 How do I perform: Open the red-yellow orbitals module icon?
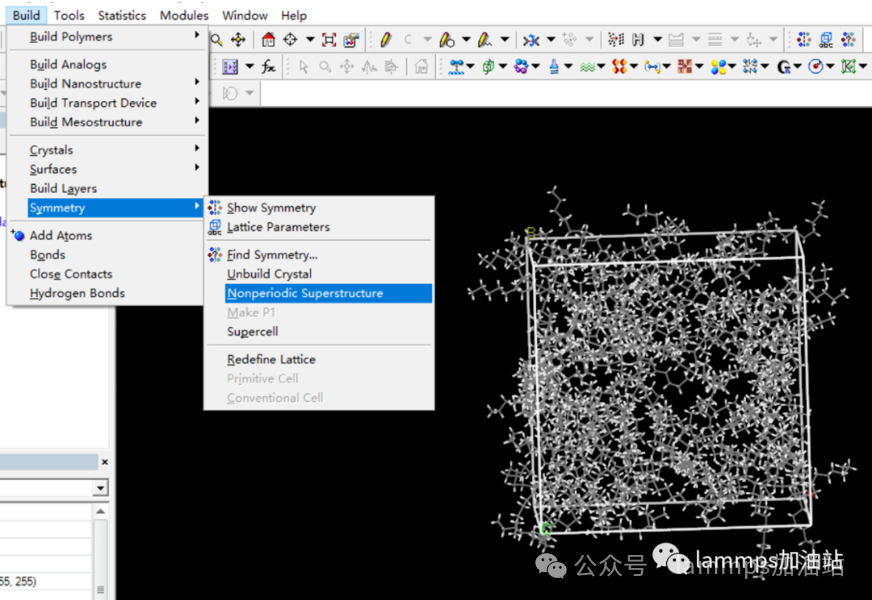tap(619, 67)
